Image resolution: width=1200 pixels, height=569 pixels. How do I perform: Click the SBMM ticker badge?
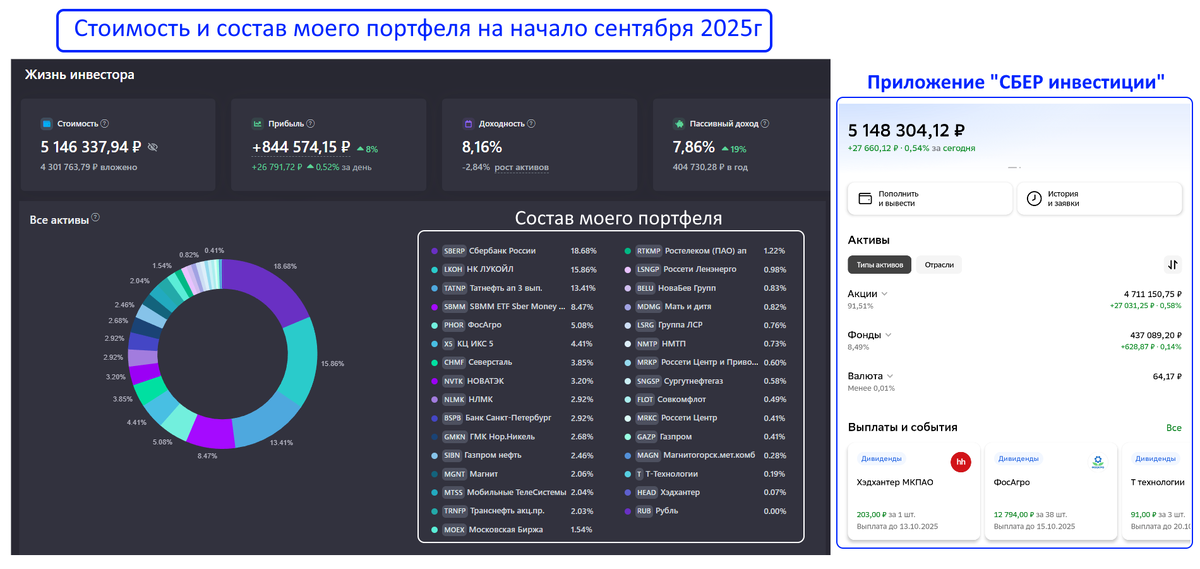click(x=454, y=307)
